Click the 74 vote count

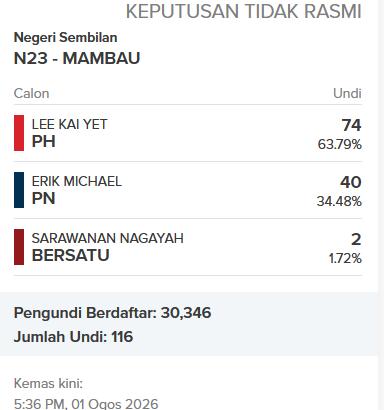pyautogui.click(x=351, y=125)
